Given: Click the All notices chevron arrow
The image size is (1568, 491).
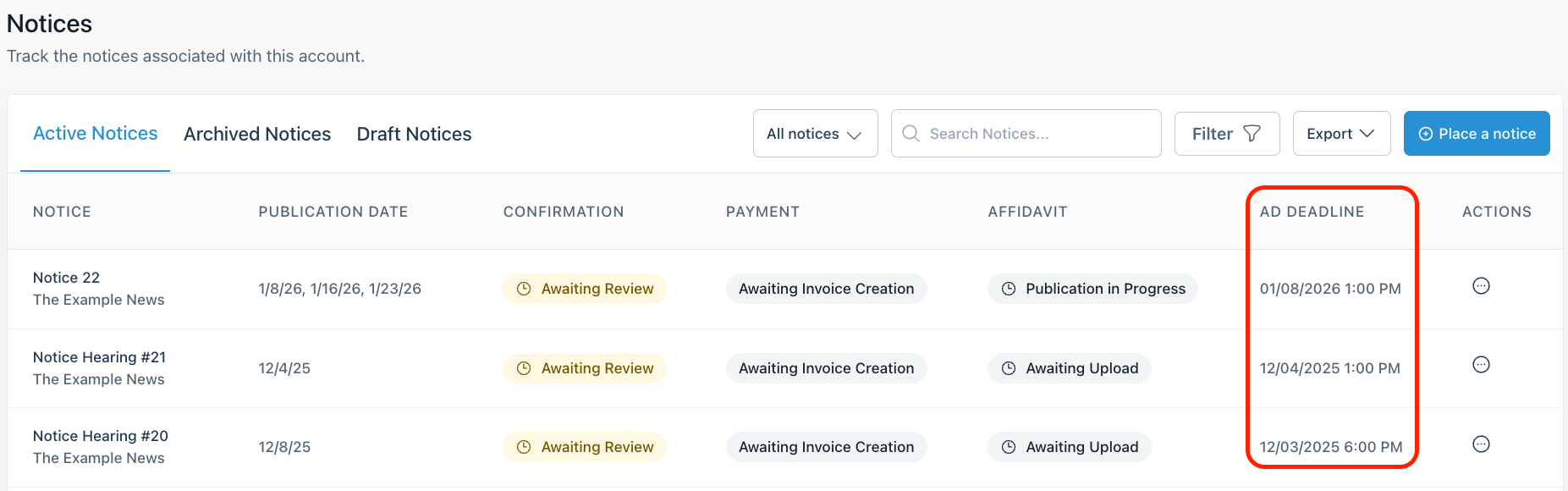Looking at the screenshot, I should [x=855, y=135].
